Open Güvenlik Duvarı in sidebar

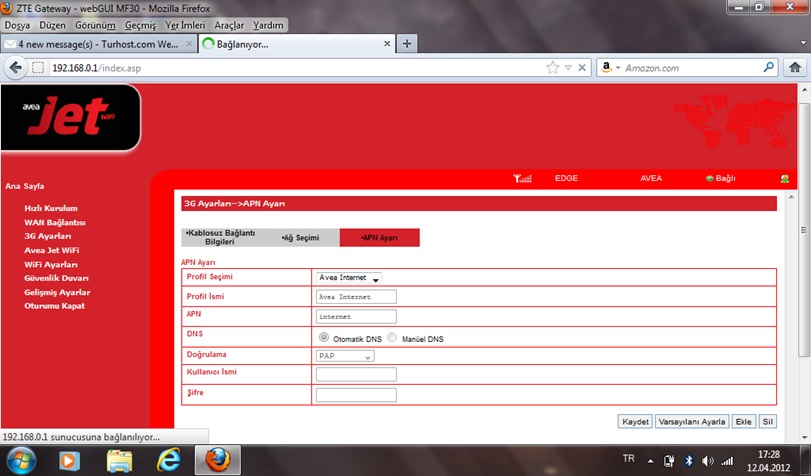click(x=56, y=278)
